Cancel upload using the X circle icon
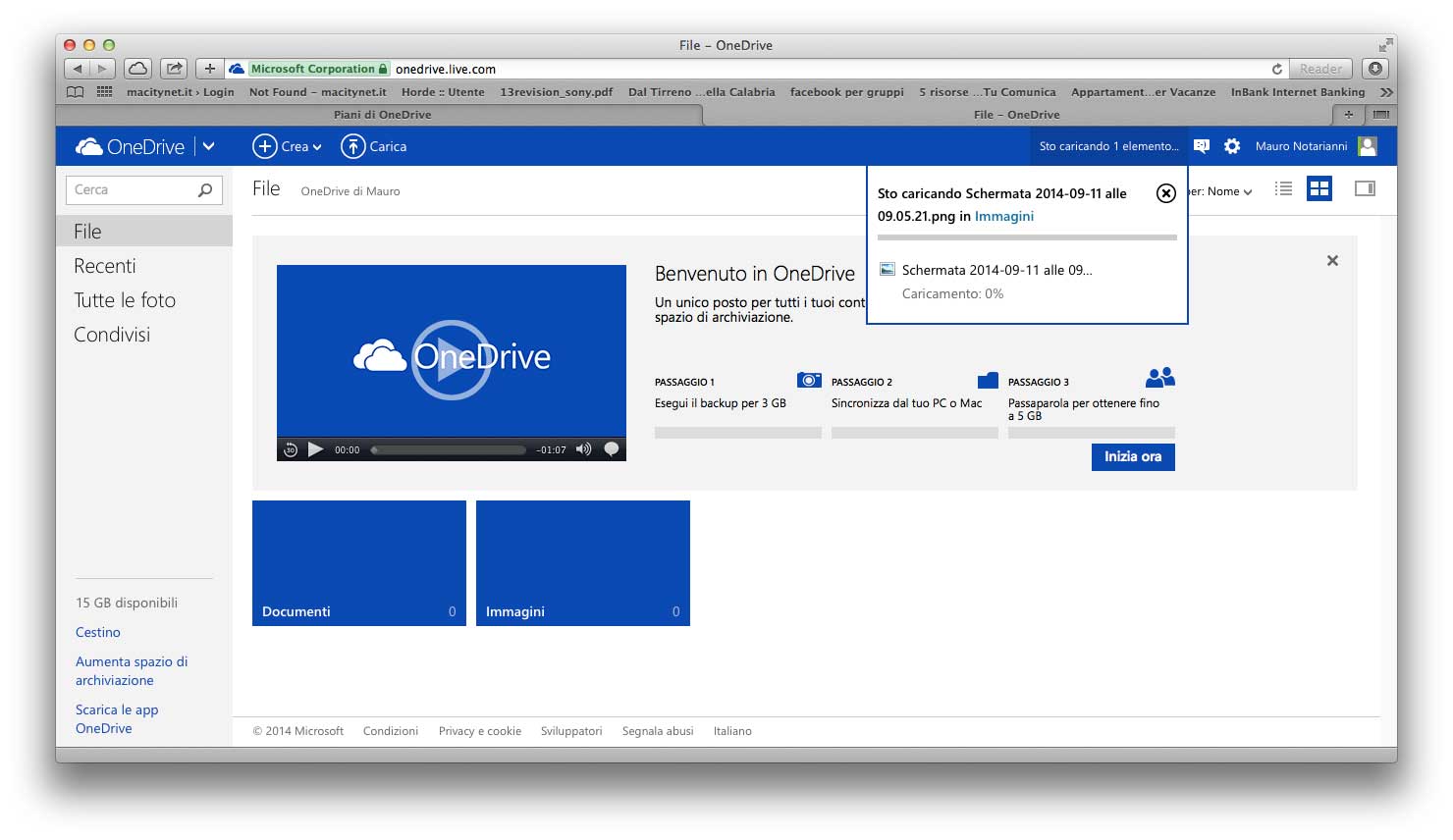 [1165, 193]
